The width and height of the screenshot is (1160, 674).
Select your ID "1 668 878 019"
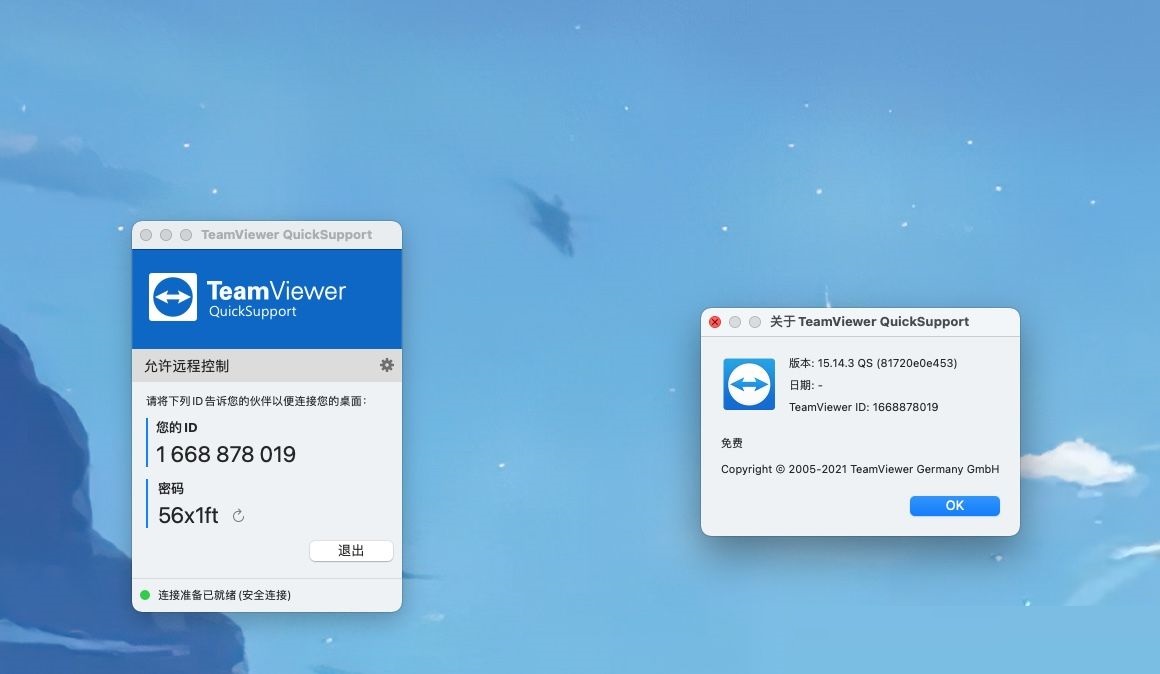pyautogui.click(x=225, y=454)
